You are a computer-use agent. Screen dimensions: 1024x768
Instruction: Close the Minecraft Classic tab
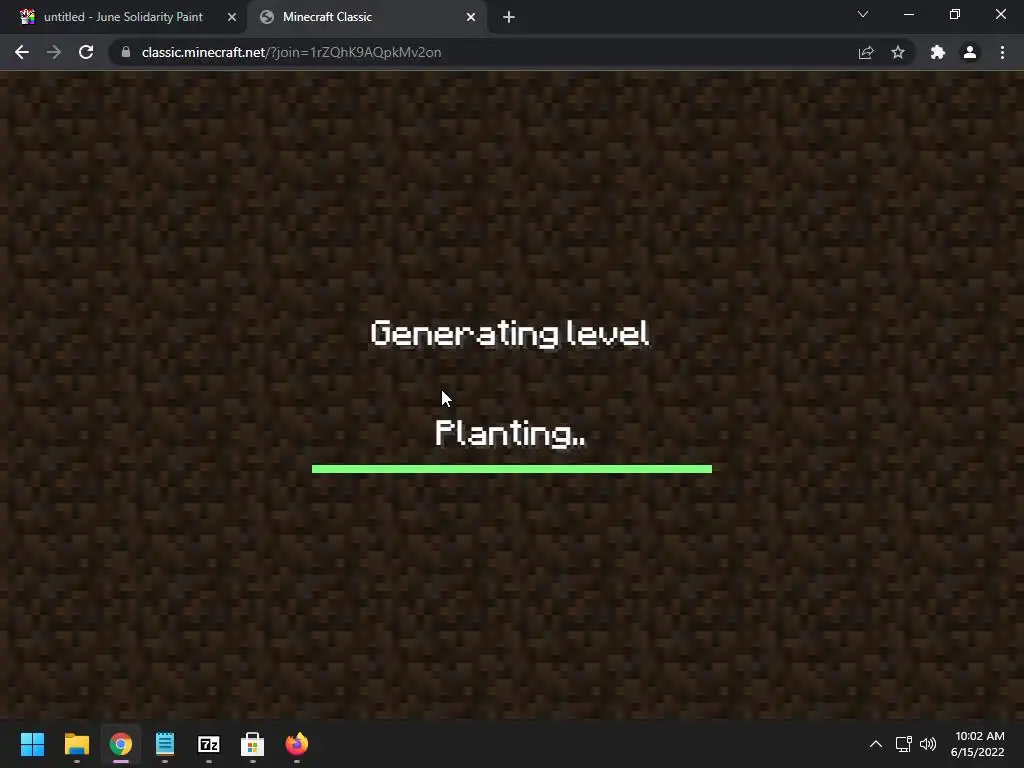coord(471,17)
